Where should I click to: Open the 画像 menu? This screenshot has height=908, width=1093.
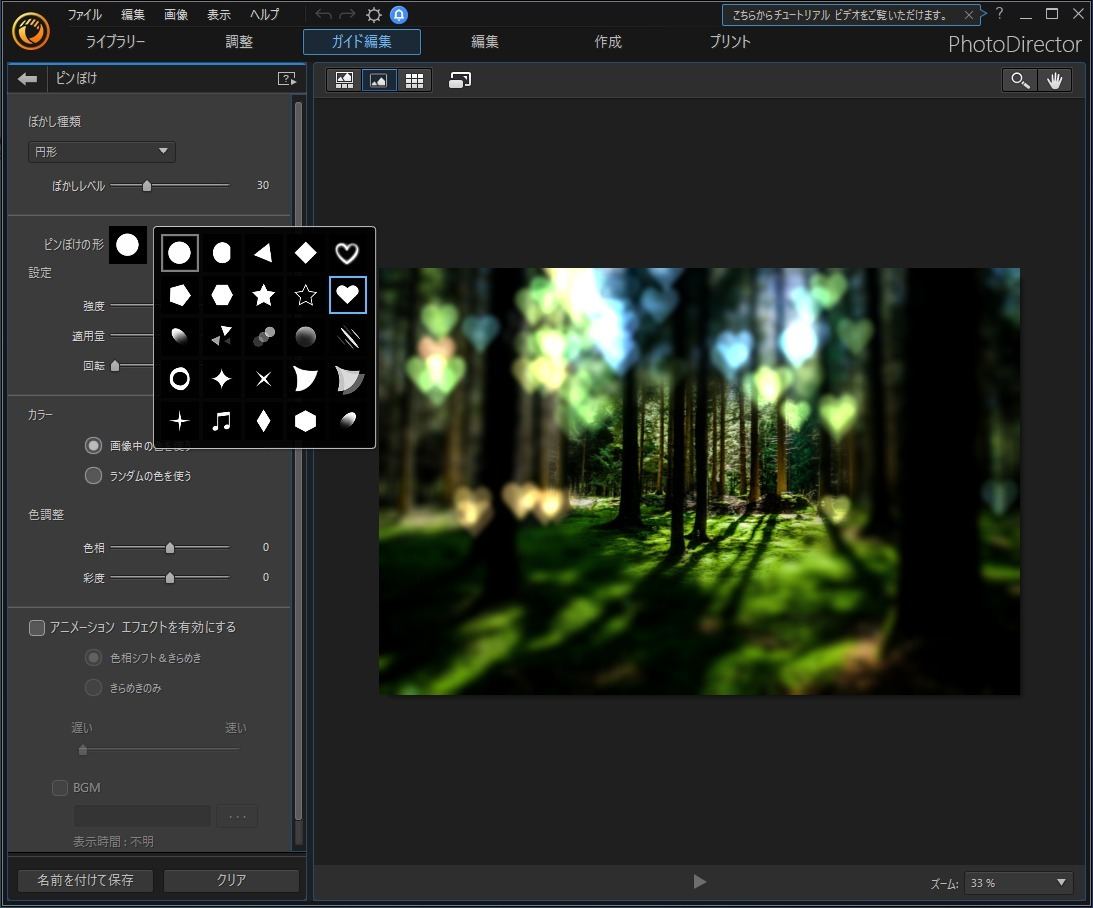point(176,15)
